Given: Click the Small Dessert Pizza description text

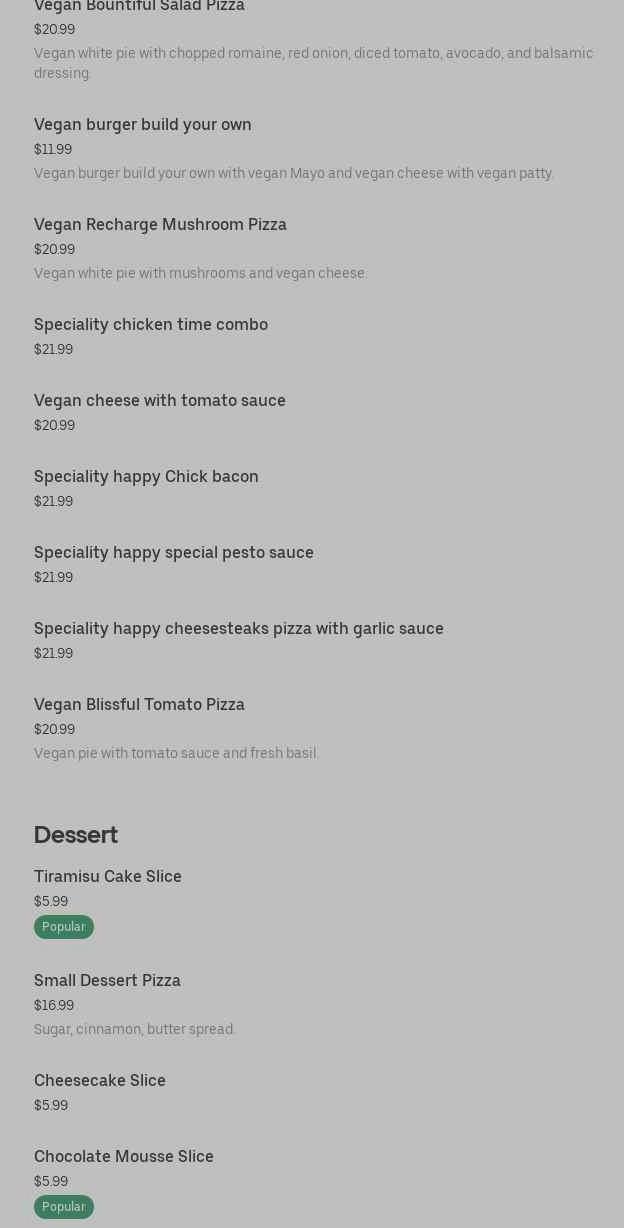Looking at the screenshot, I should pyautogui.click(x=135, y=1029).
